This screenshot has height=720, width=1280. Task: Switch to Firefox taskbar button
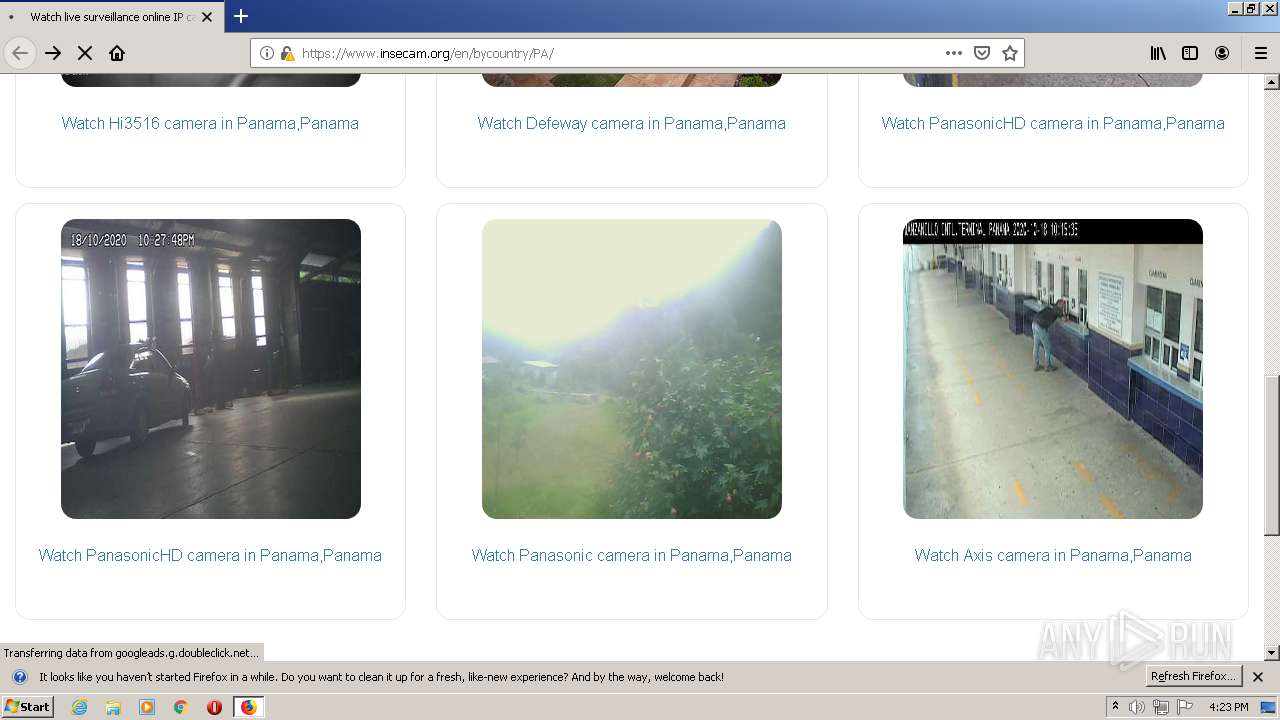point(248,707)
